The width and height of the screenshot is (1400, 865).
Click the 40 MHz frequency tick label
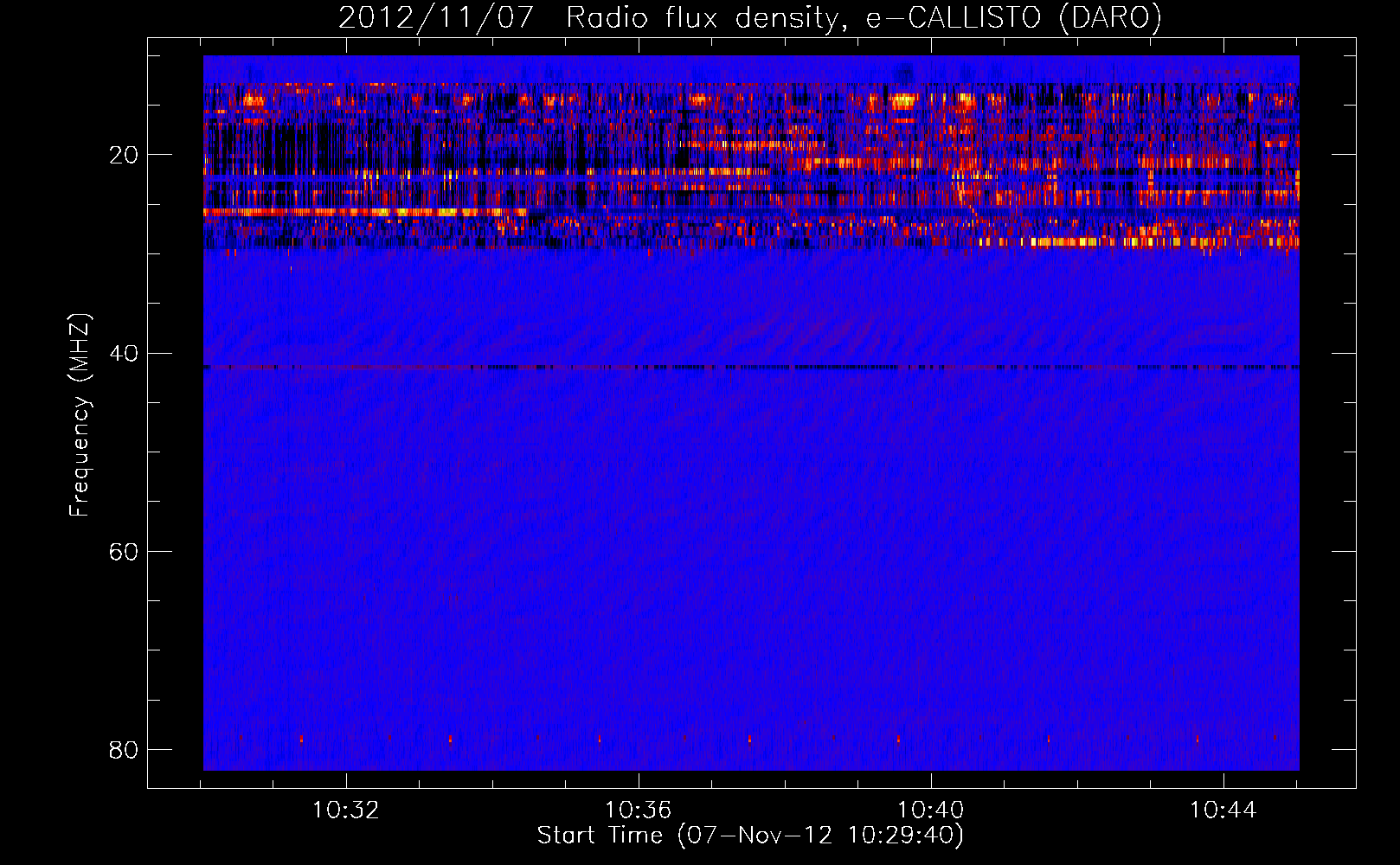click(124, 353)
